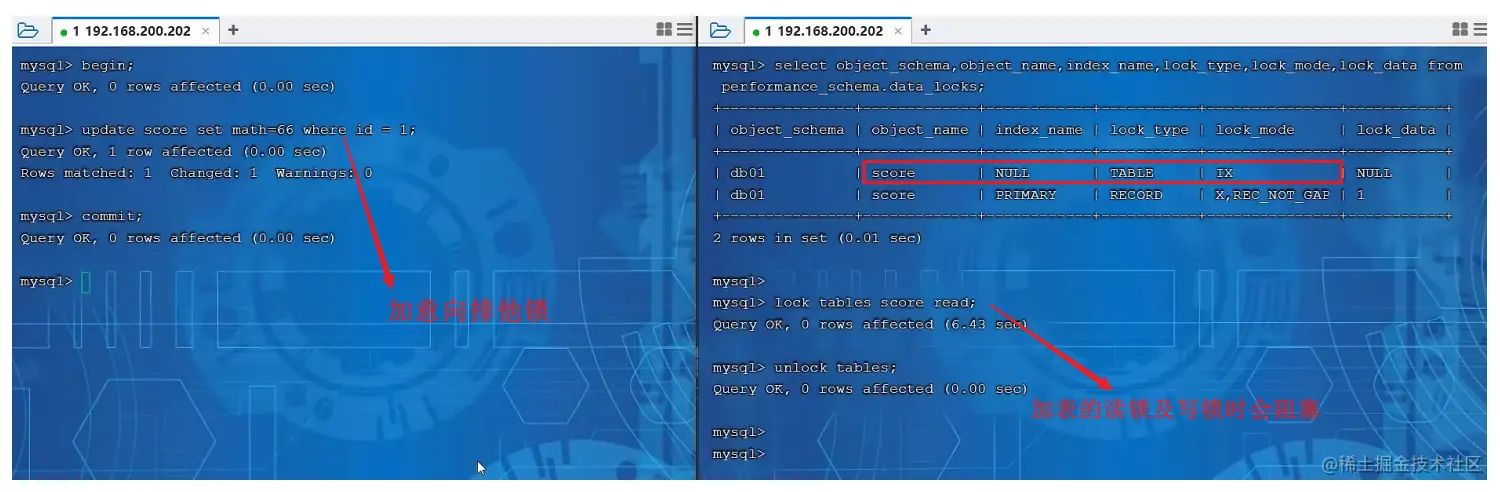Click the green status dot on left tab
The width and height of the screenshot is (1500, 492).
click(x=64, y=32)
